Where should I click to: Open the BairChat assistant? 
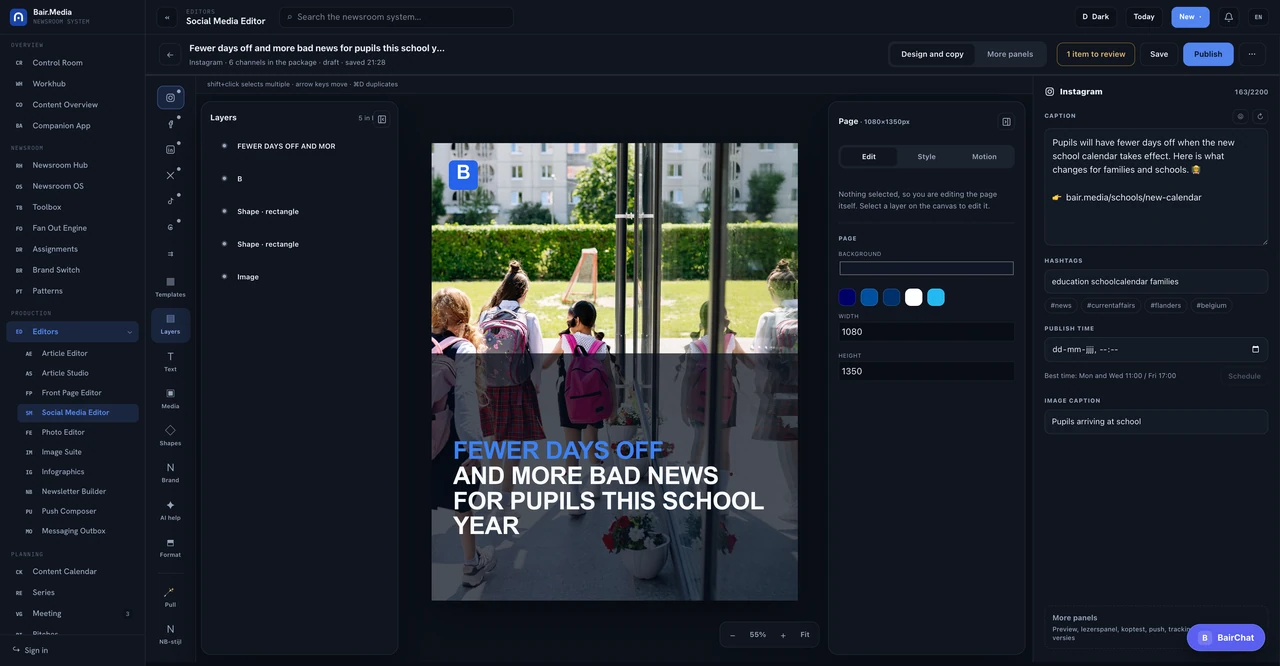(x=1226, y=637)
